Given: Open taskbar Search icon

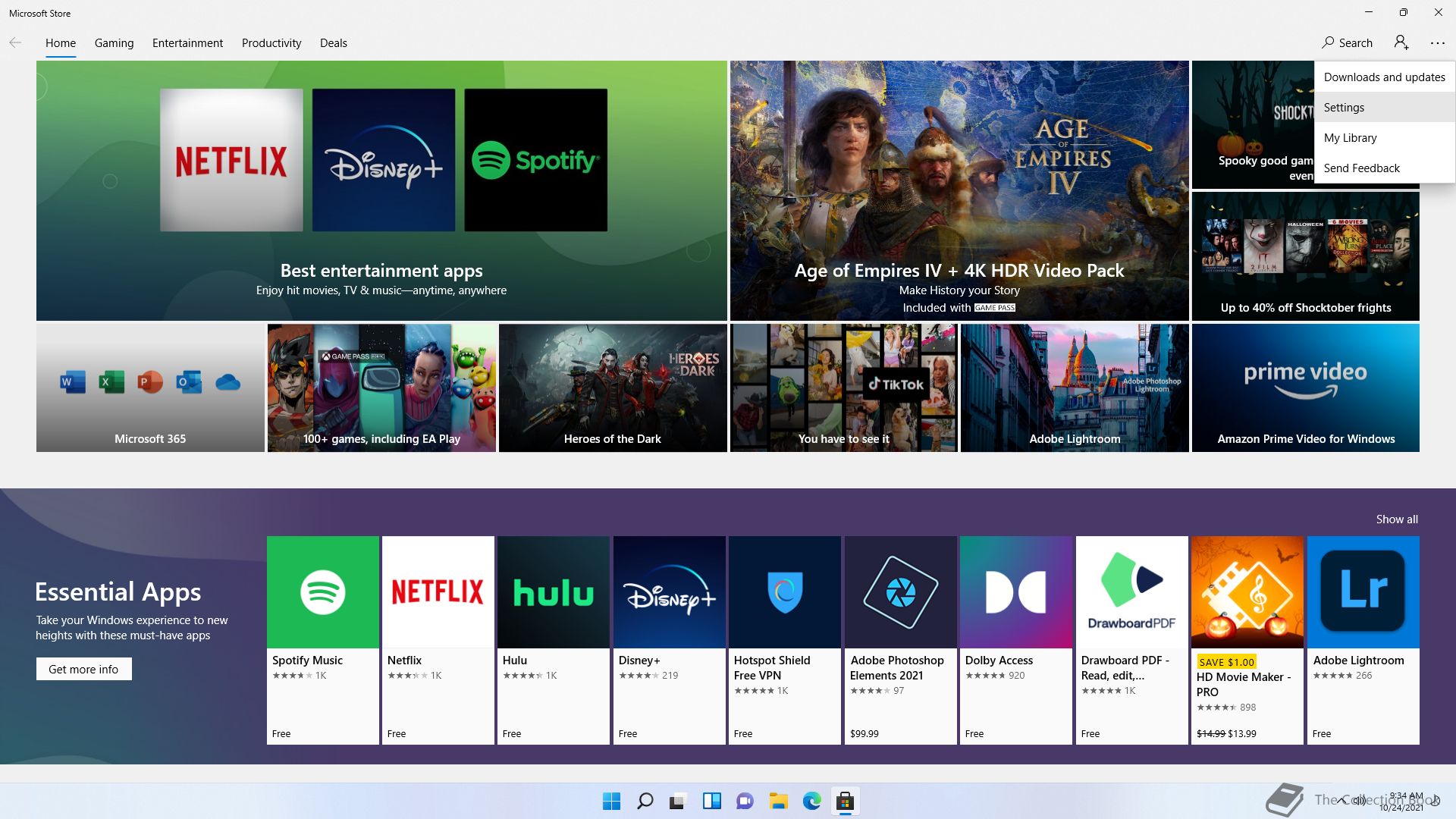Looking at the screenshot, I should click(645, 801).
